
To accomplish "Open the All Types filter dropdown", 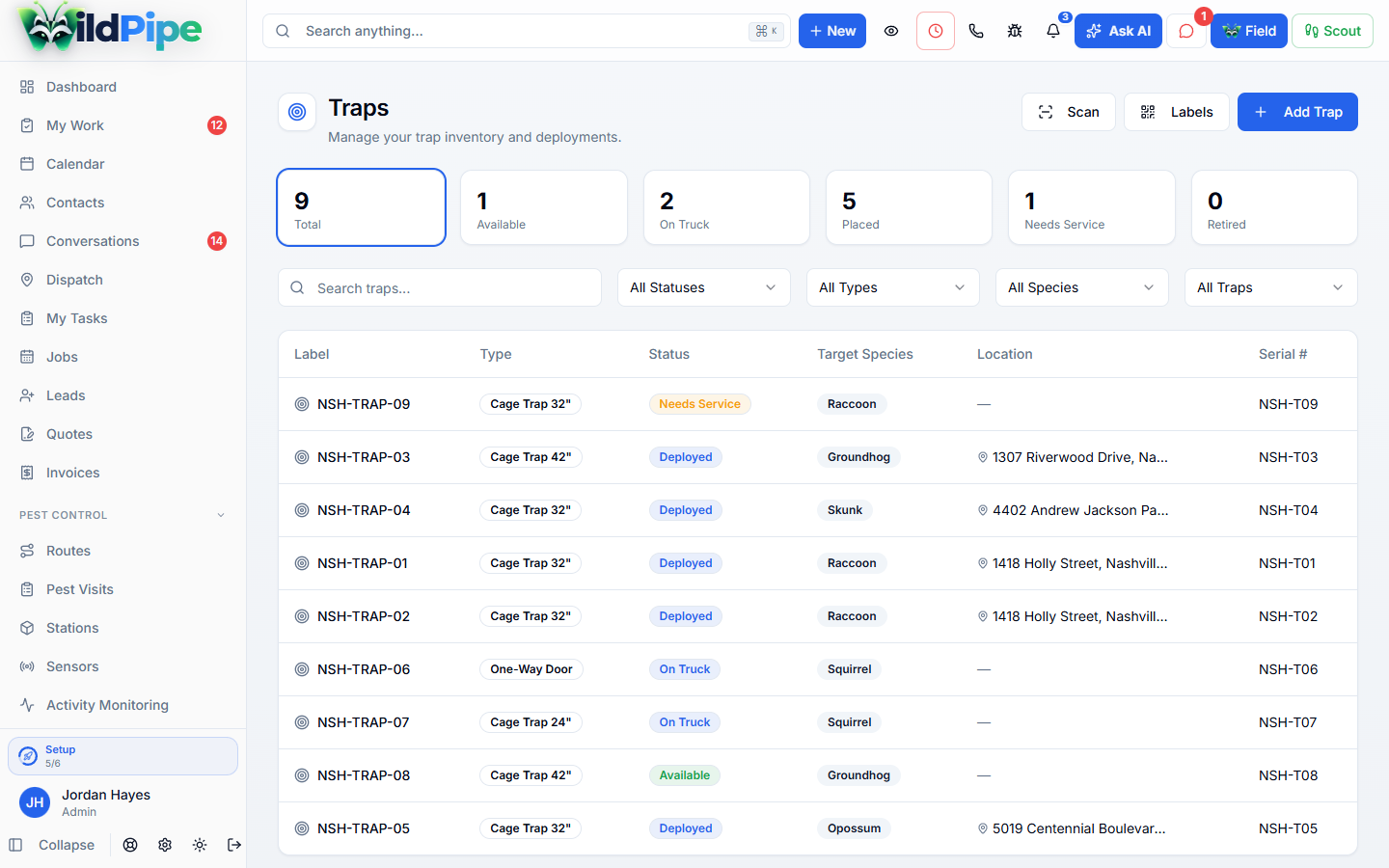I will 893,287.
